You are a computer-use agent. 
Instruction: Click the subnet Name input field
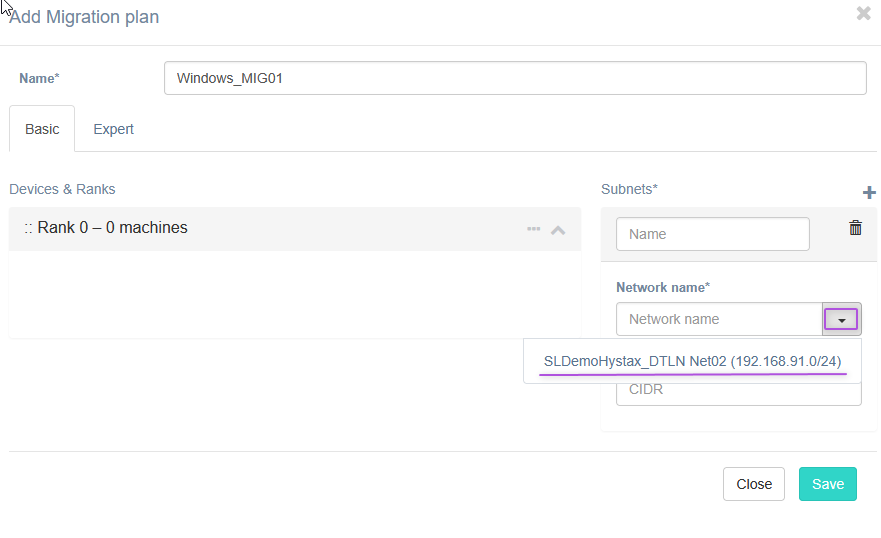[712, 234]
